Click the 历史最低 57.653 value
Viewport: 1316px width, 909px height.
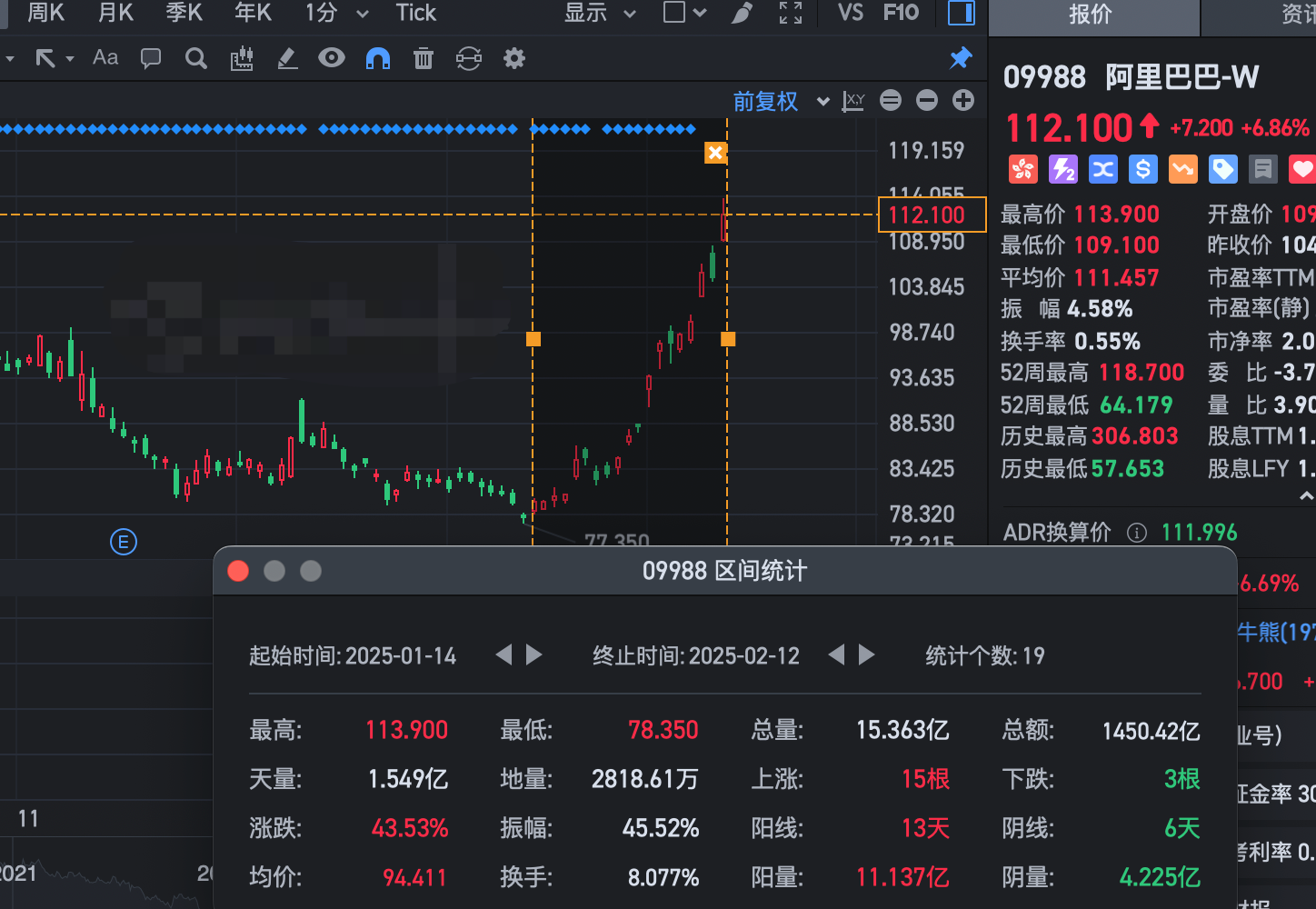tap(1128, 469)
